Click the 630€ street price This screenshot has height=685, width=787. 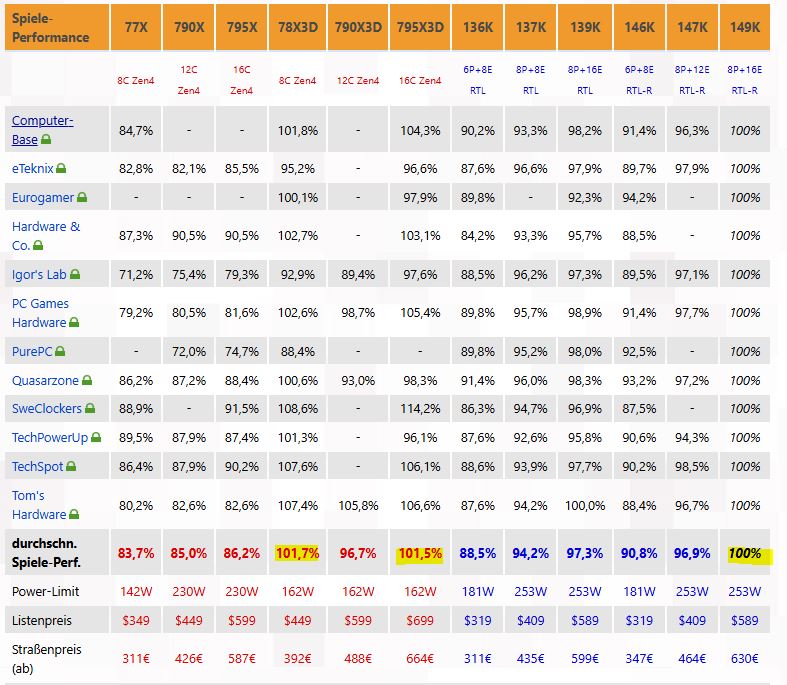tap(745, 658)
